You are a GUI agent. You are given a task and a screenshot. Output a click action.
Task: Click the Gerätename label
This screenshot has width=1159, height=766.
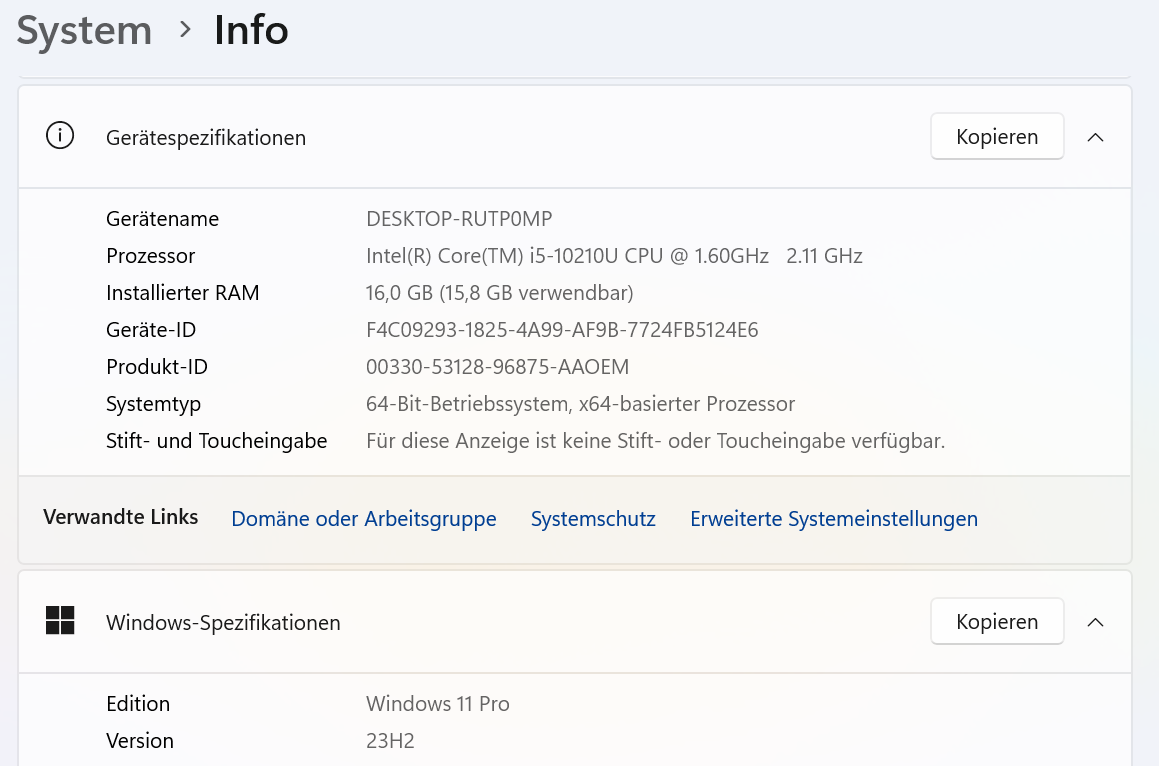tap(163, 219)
